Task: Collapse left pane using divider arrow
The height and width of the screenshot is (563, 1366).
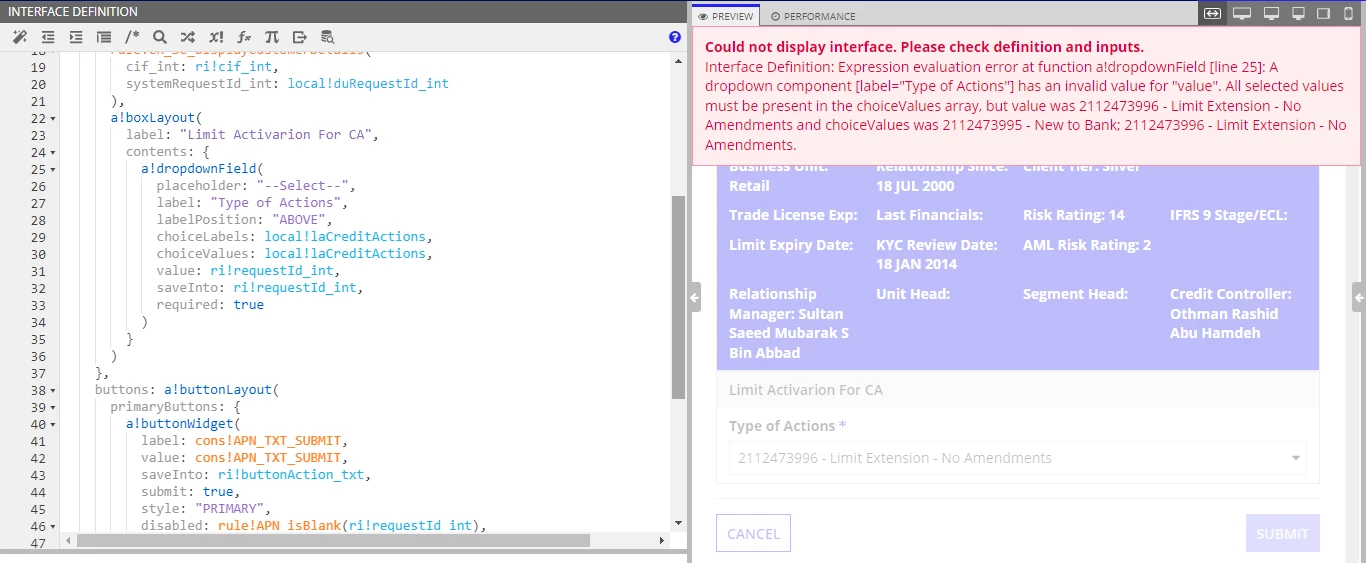Action: point(695,297)
